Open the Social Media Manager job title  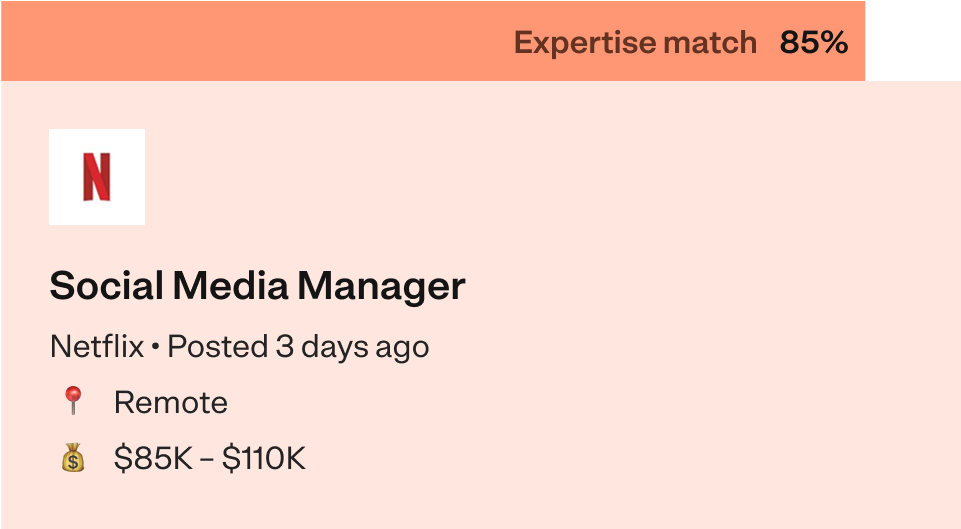pyautogui.click(x=257, y=286)
